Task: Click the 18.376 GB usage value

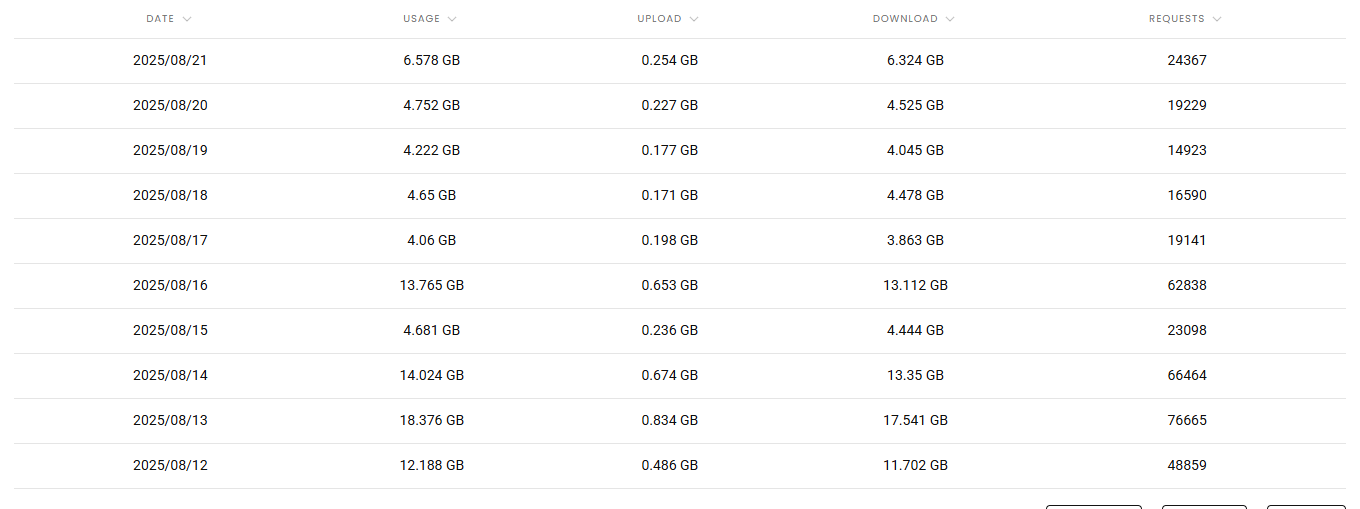Action: pyautogui.click(x=432, y=420)
